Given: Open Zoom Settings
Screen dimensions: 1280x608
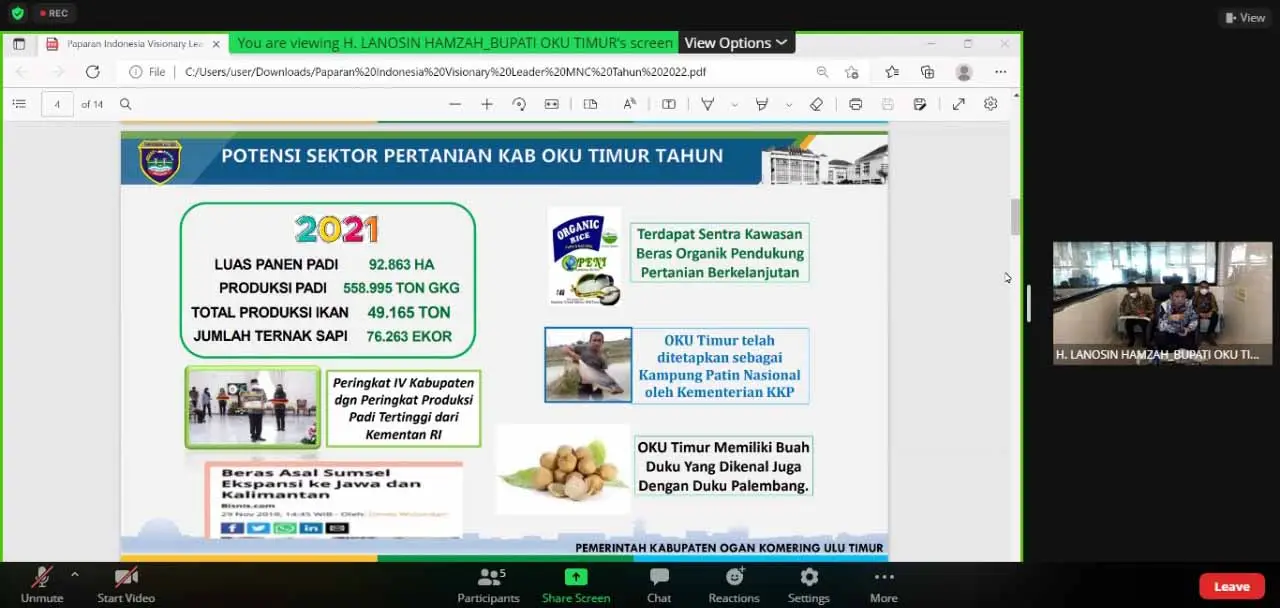Looking at the screenshot, I should [809, 584].
